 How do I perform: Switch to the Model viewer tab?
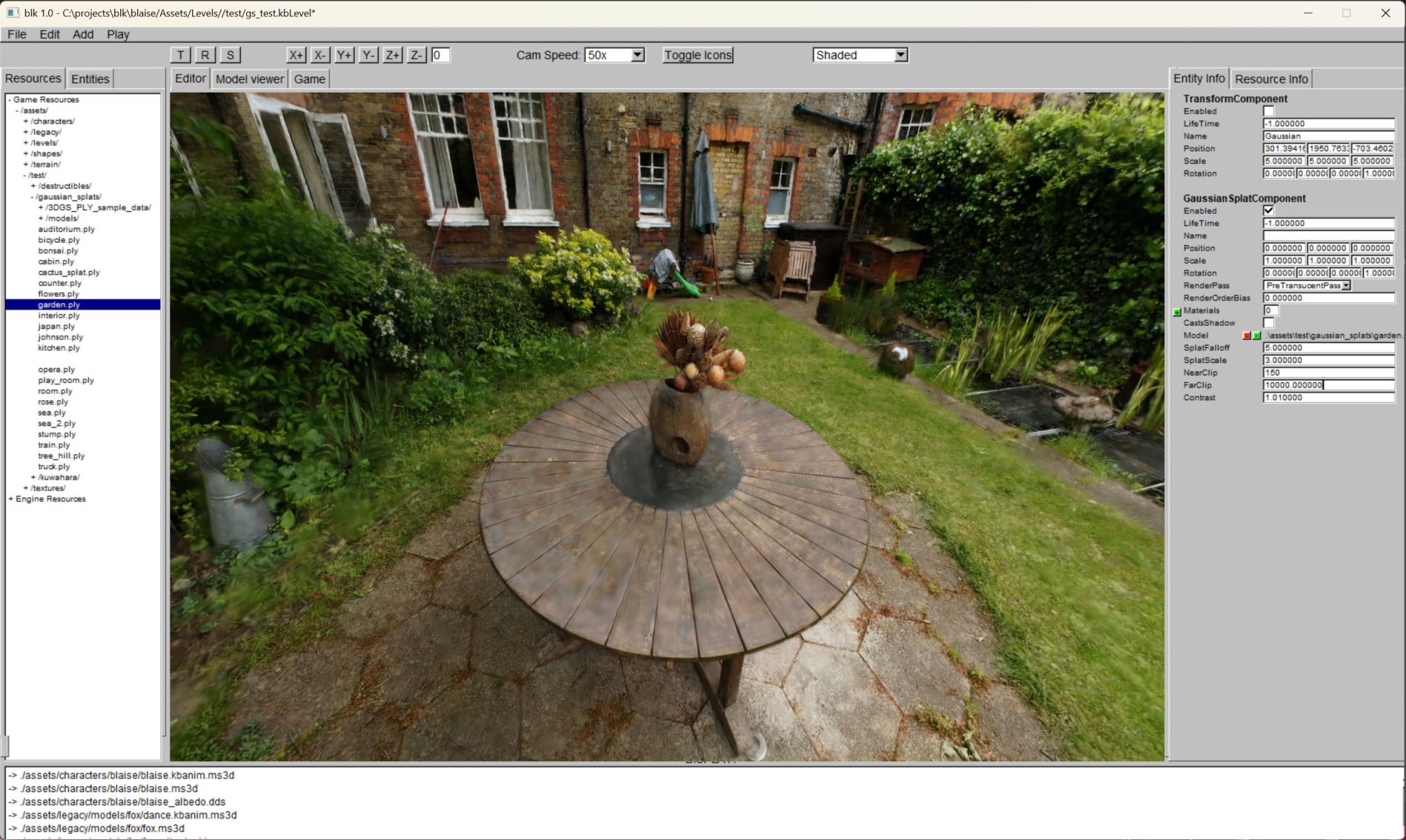[x=249, y=79]
